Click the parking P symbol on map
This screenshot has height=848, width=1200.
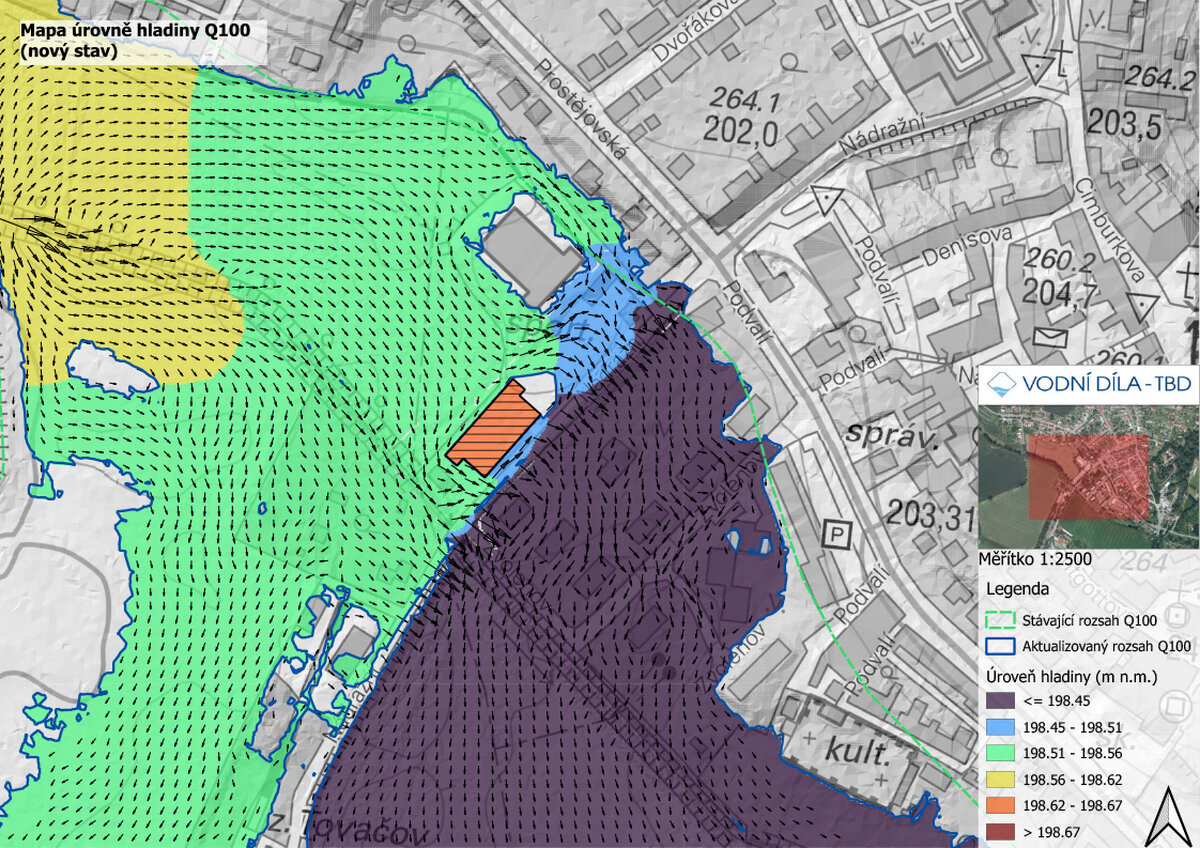[836, 535]
